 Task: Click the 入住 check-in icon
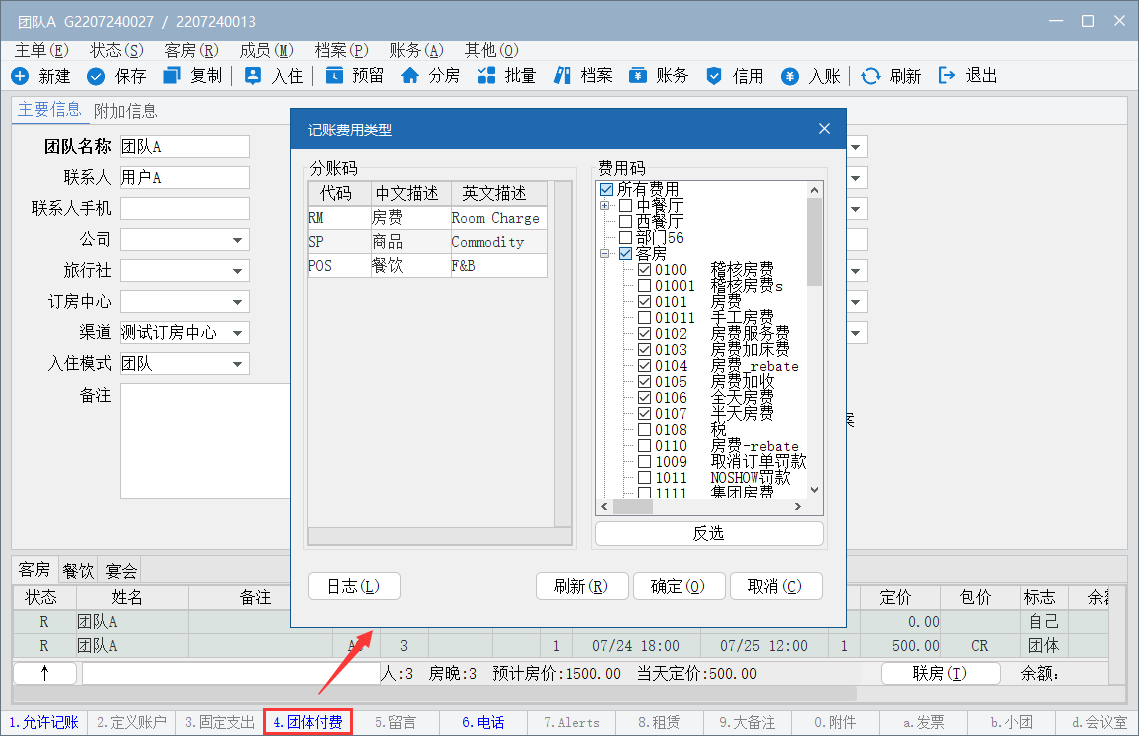coord(253,76)
